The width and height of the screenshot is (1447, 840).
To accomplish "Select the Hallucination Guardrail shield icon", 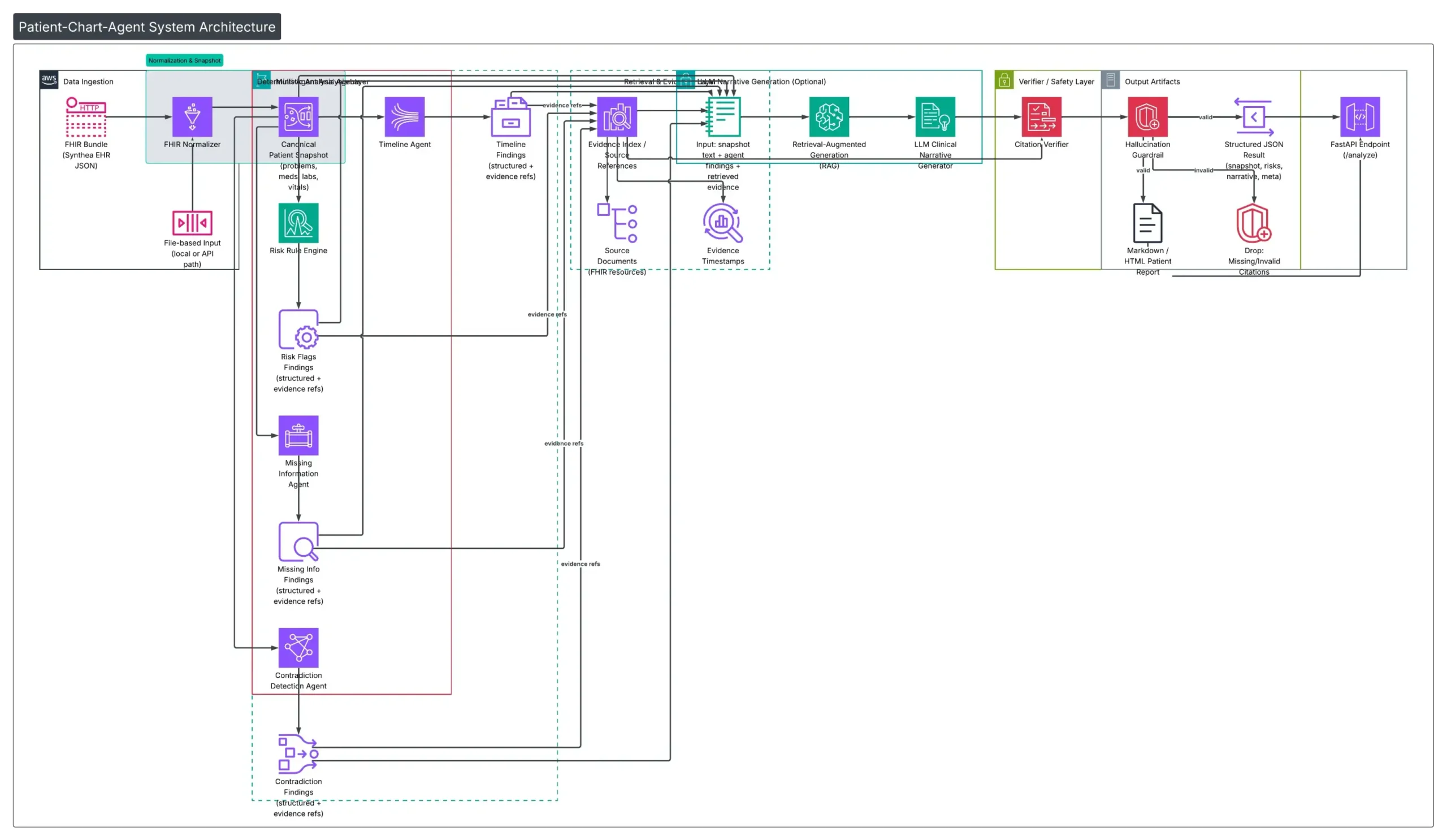I will pyautogui.click(x=1147, y=116).
